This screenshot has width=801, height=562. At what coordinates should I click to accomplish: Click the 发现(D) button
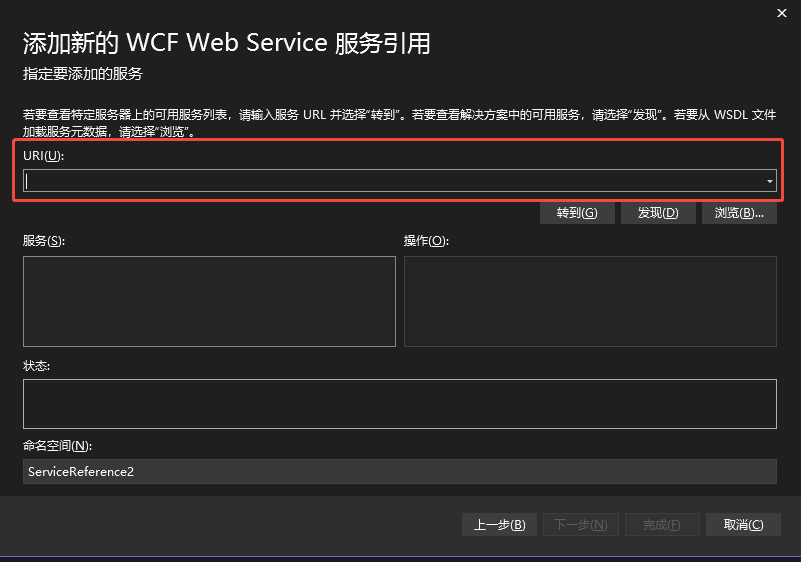click(658, 213)
